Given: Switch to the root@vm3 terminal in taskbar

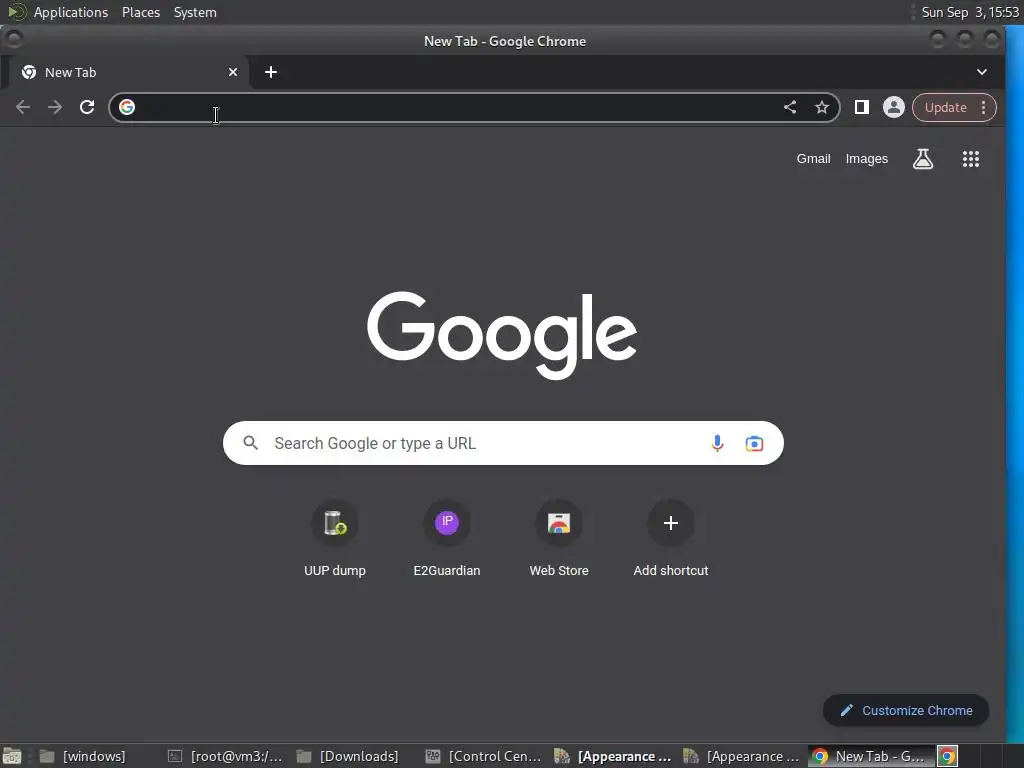Looking at the screenshot, I should pos(225,756).
